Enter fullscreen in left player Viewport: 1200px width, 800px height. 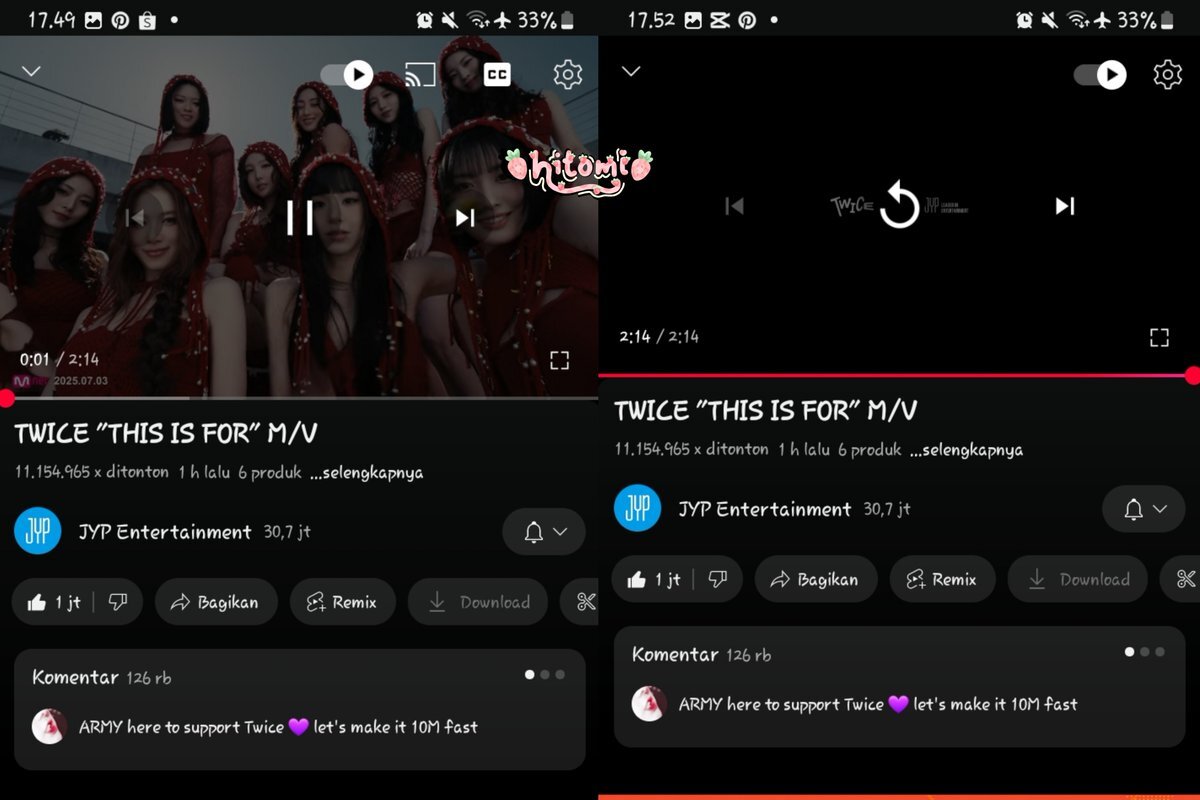point(560,361)
